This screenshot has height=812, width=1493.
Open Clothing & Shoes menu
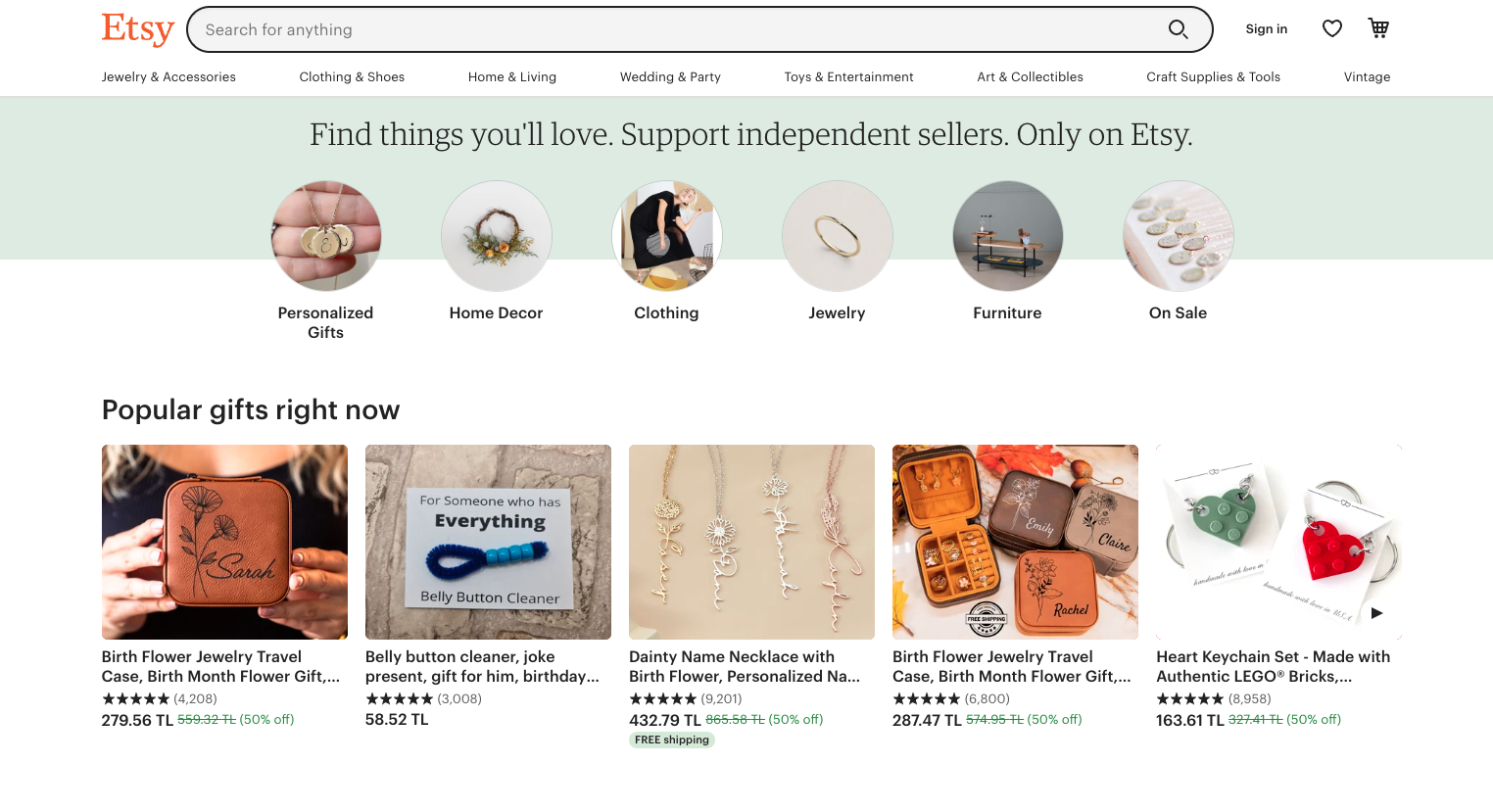pyautogui.click(x=352, y=77)
